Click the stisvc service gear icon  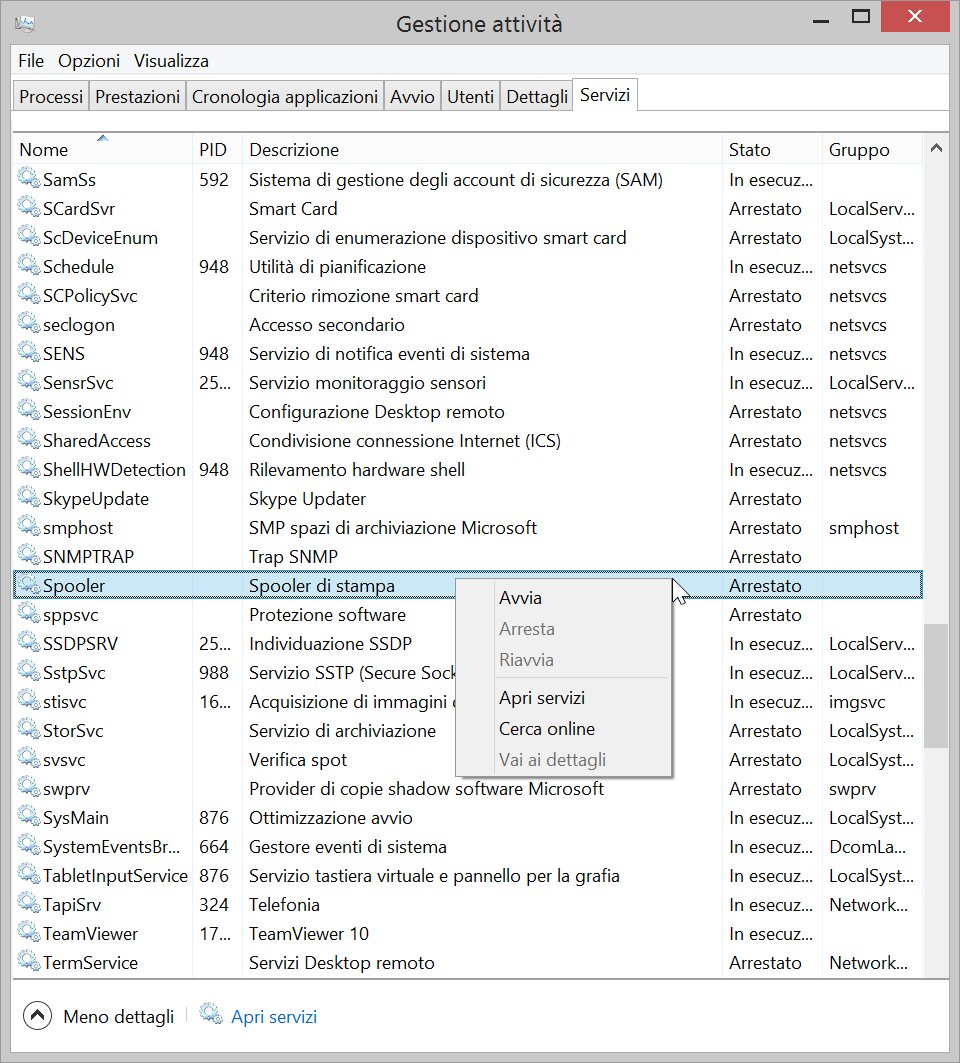(28, 700)
